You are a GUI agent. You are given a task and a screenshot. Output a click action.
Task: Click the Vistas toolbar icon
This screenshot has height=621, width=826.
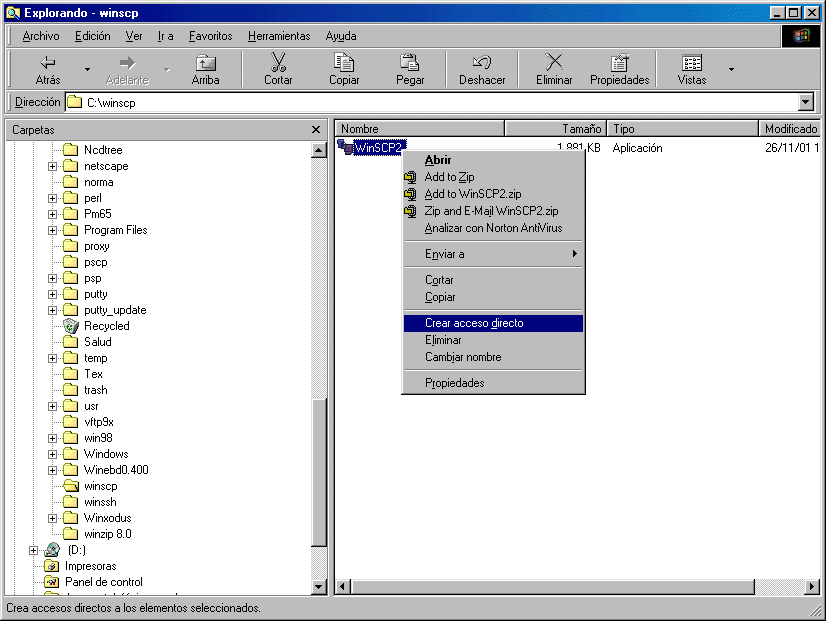coord(692,63)
